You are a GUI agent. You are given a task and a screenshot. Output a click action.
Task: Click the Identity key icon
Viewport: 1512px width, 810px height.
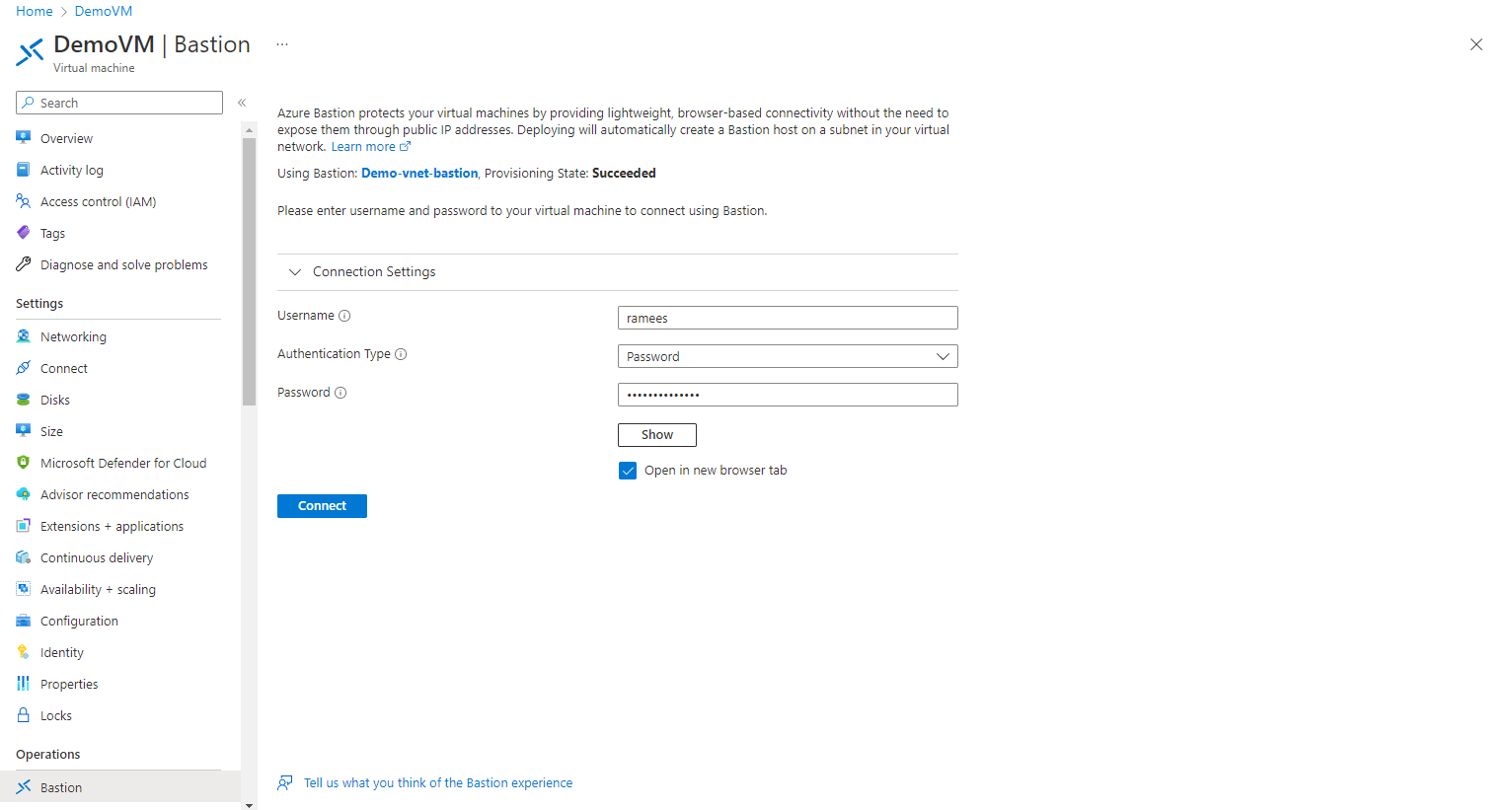tap(24, 652)
